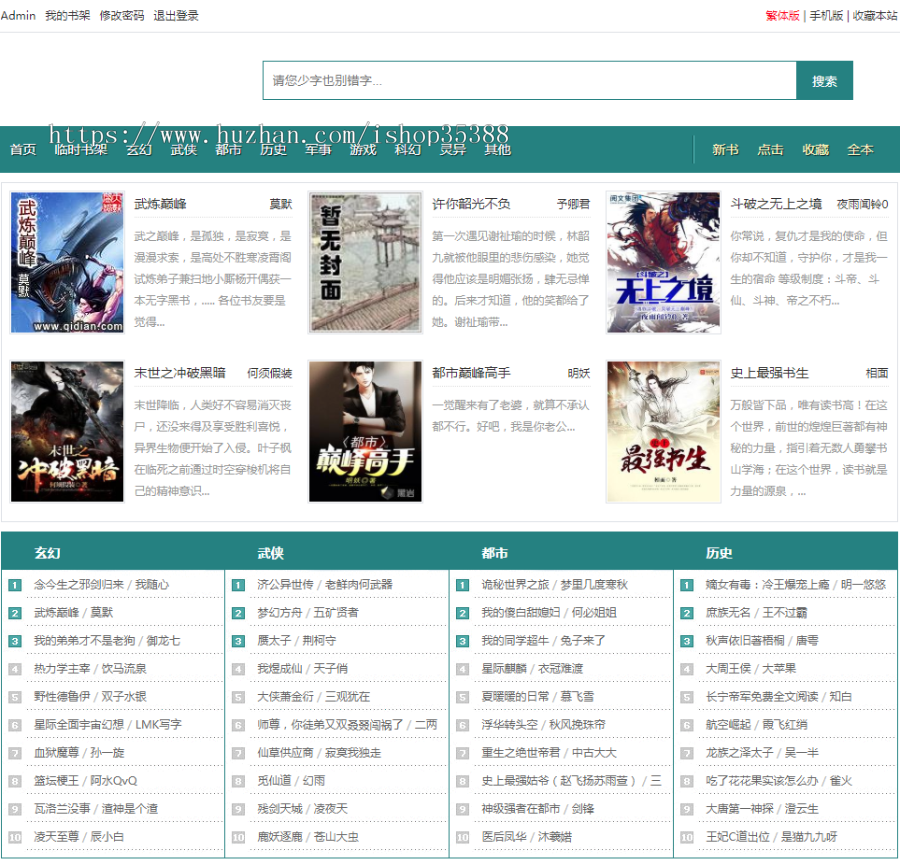This screenshot has height=865, width=900.
Task: Switch to 手机版 mobile version
Action: (x=826, y=16)
